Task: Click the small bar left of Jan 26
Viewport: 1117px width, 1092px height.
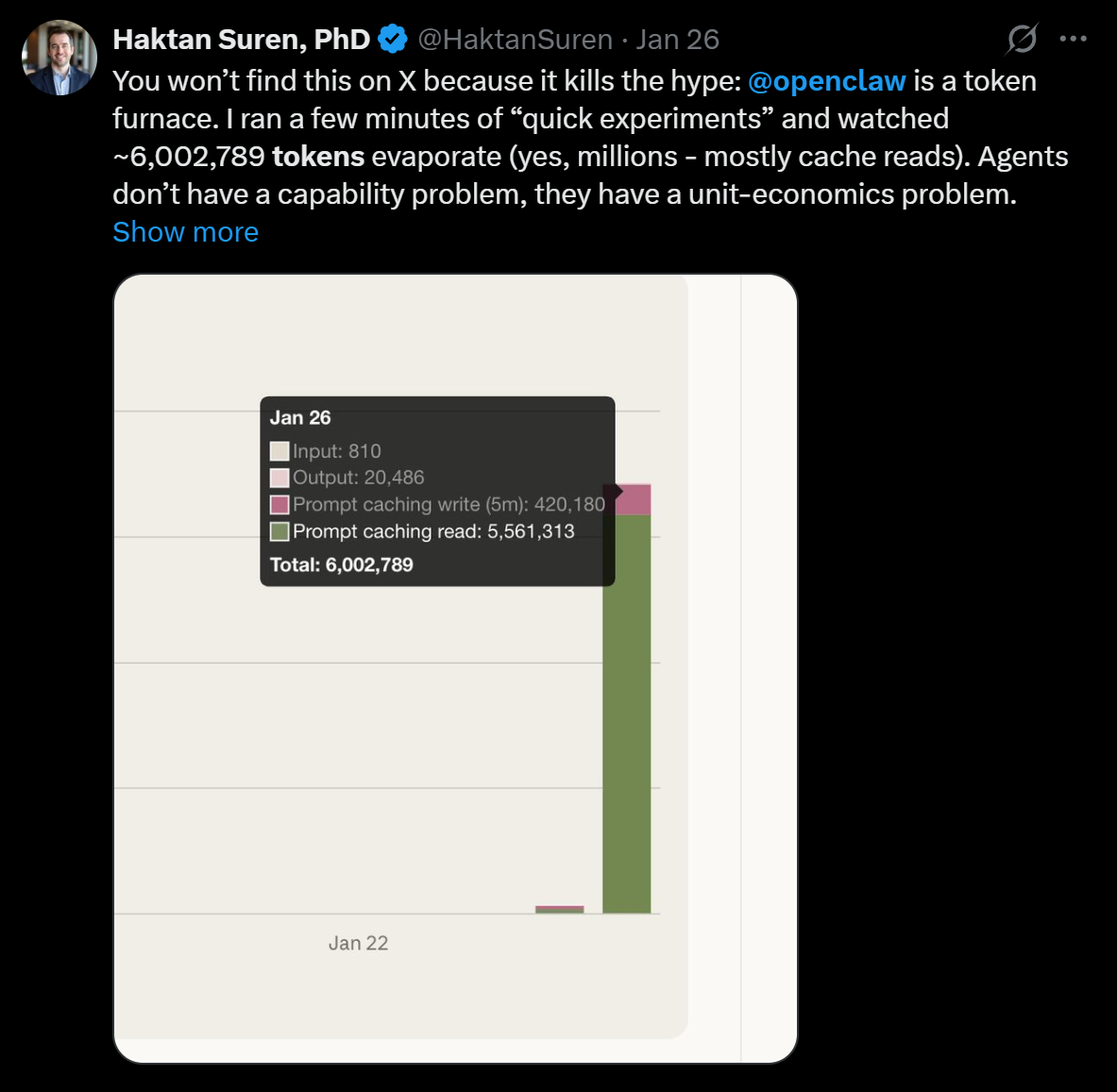Action: click(x=559, y=910)
